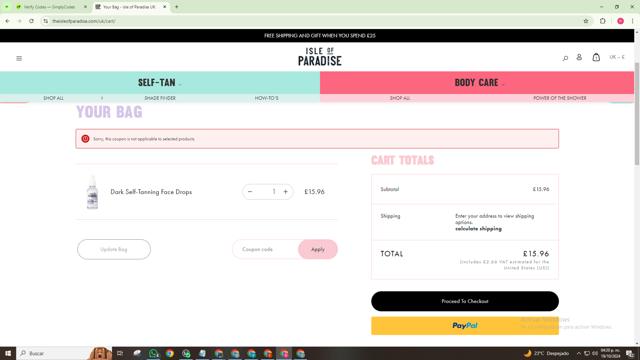Open the volume icon in system tray
Screen dimensions: 640x360
pyautogui.click(x=595, y=353)
